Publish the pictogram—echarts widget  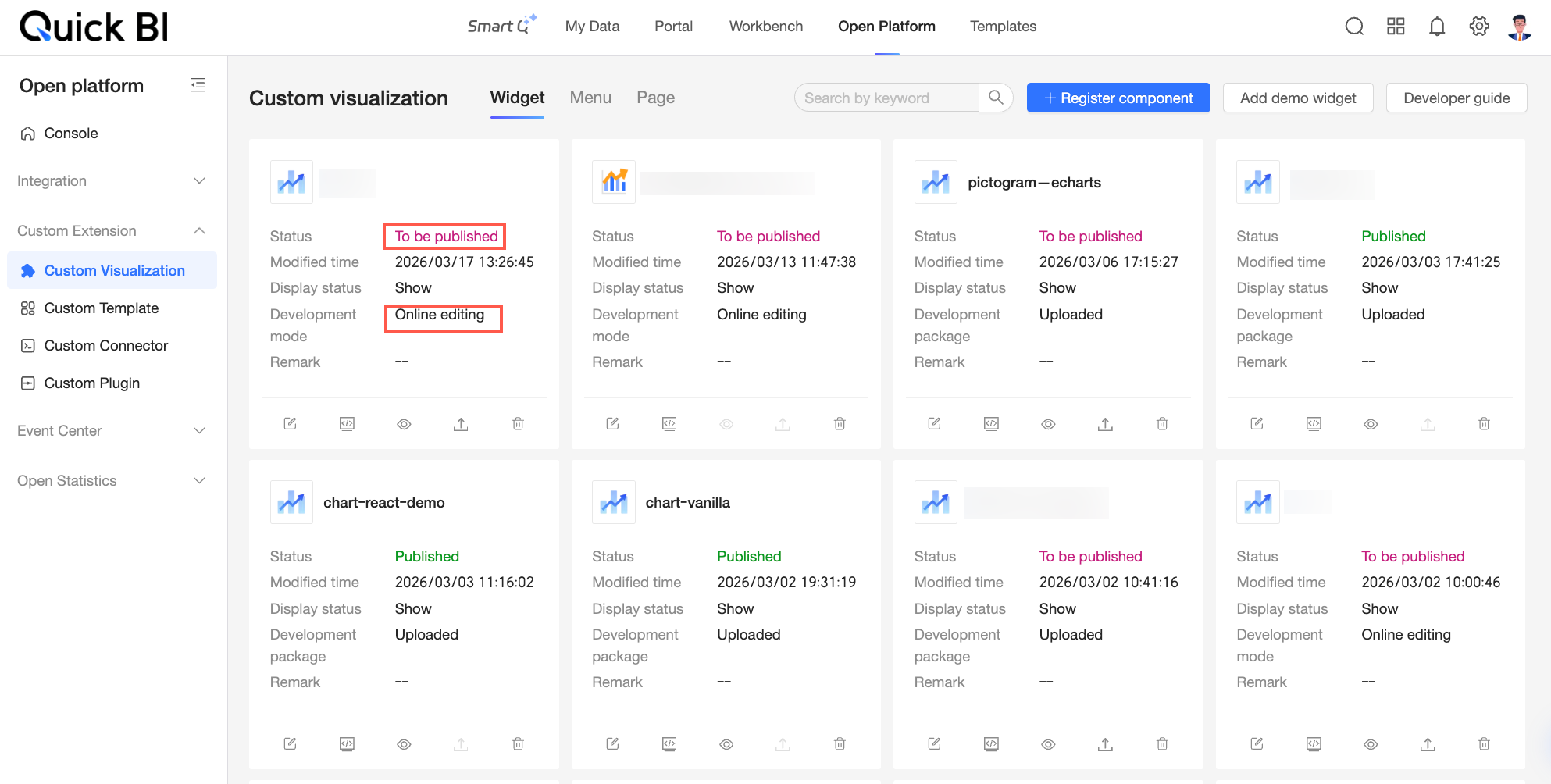(1105, 423)
